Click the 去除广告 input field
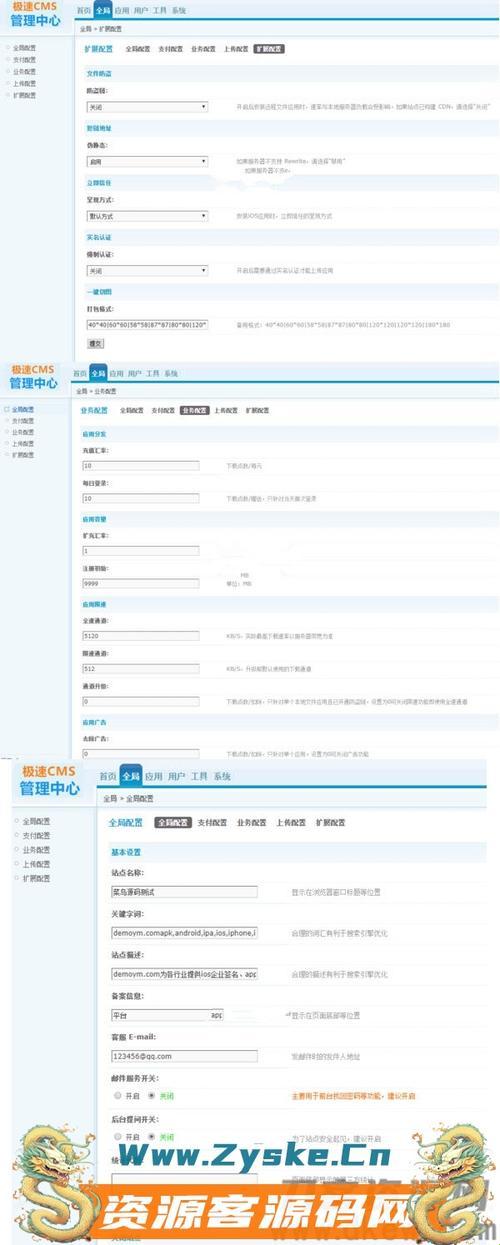 click(141, 753)
